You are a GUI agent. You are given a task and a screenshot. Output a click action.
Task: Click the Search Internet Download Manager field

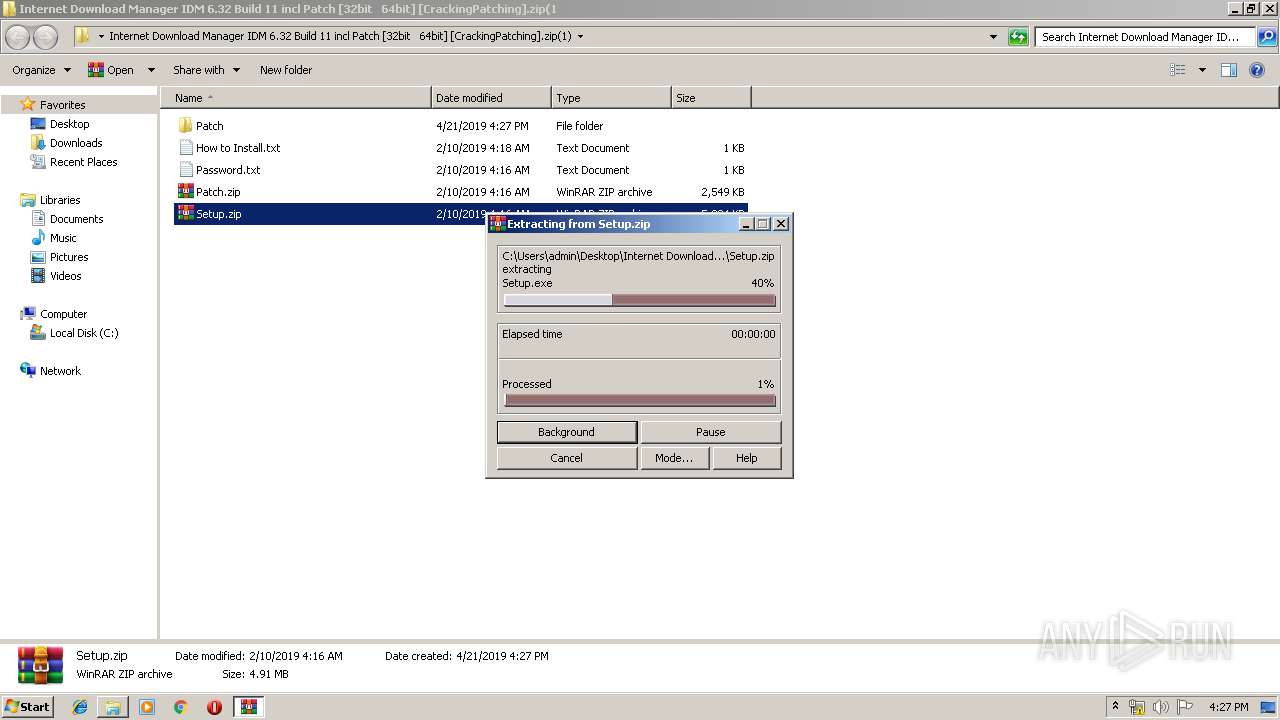[1145, 37]
